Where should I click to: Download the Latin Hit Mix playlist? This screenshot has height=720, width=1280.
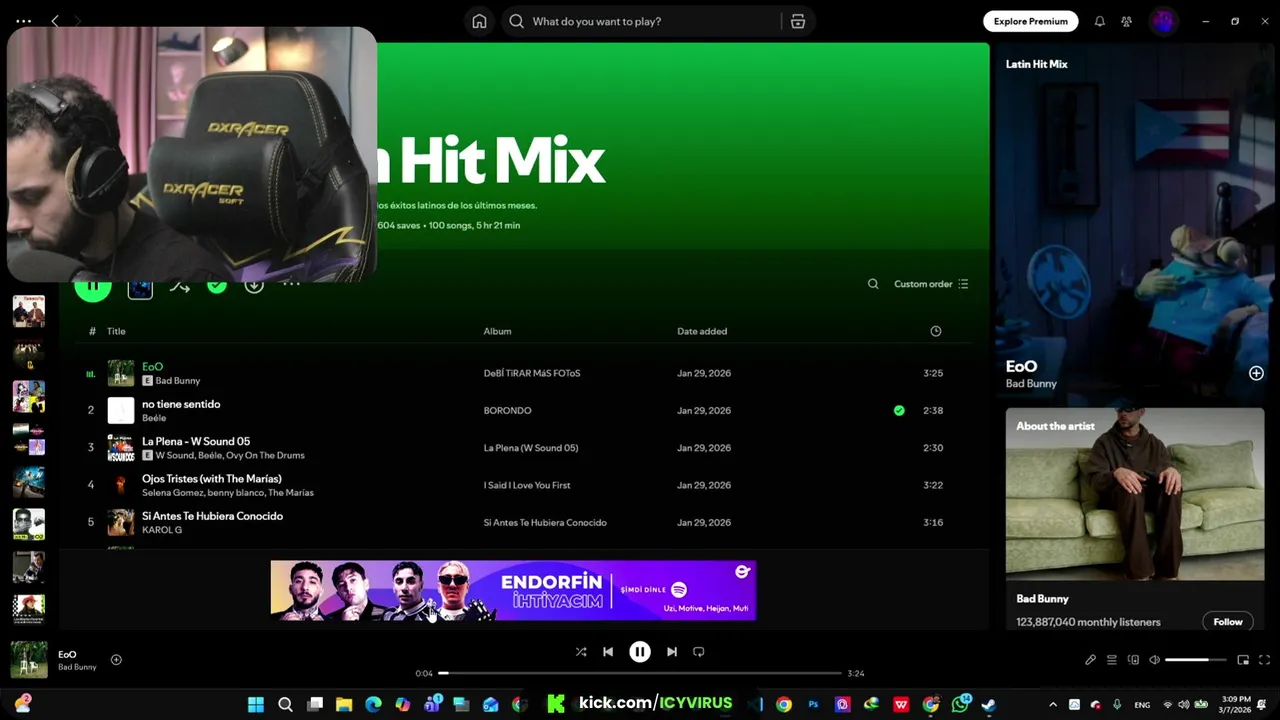[x=254, y=285]
